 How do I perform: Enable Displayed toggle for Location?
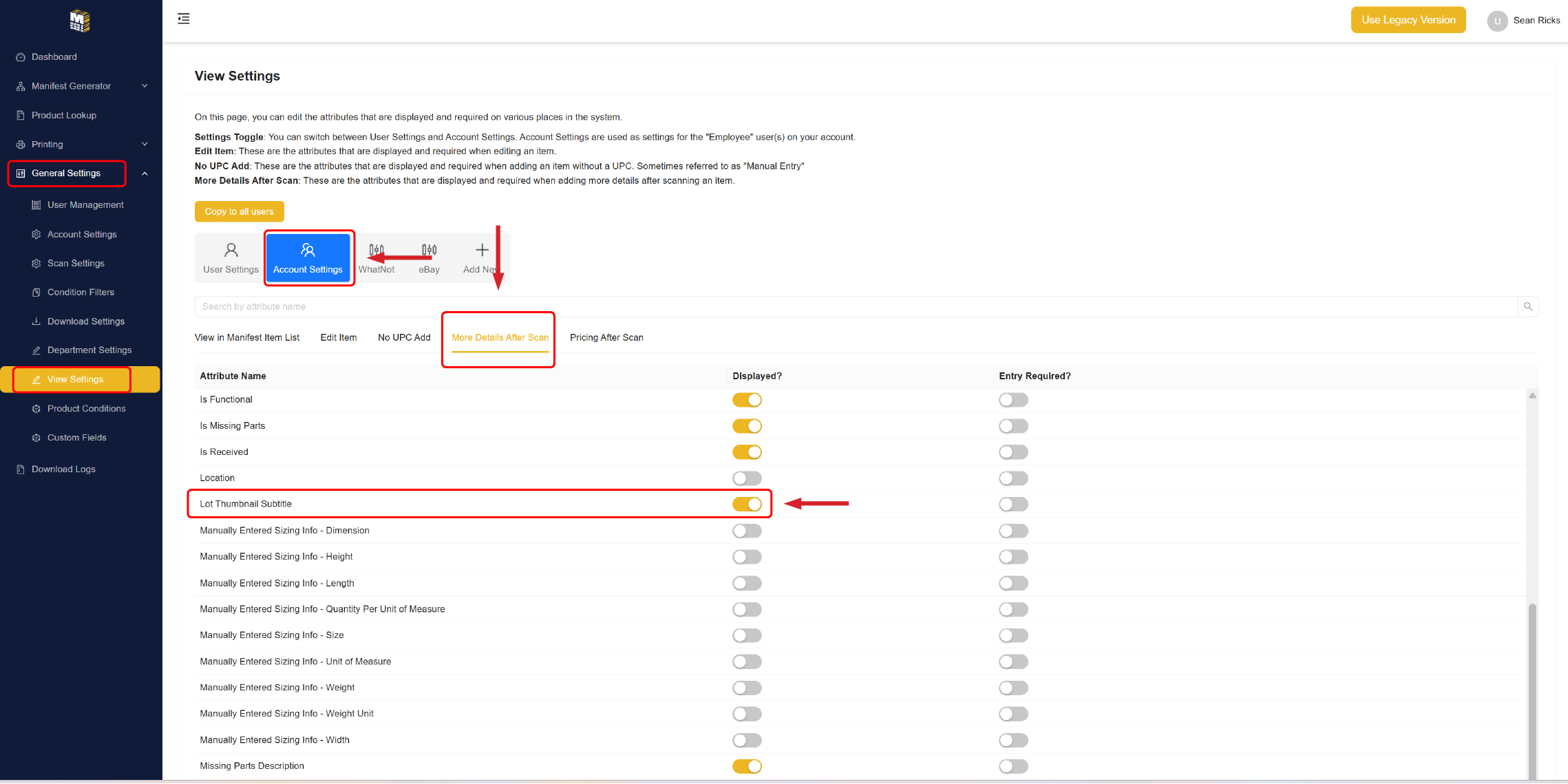[747, 478]
